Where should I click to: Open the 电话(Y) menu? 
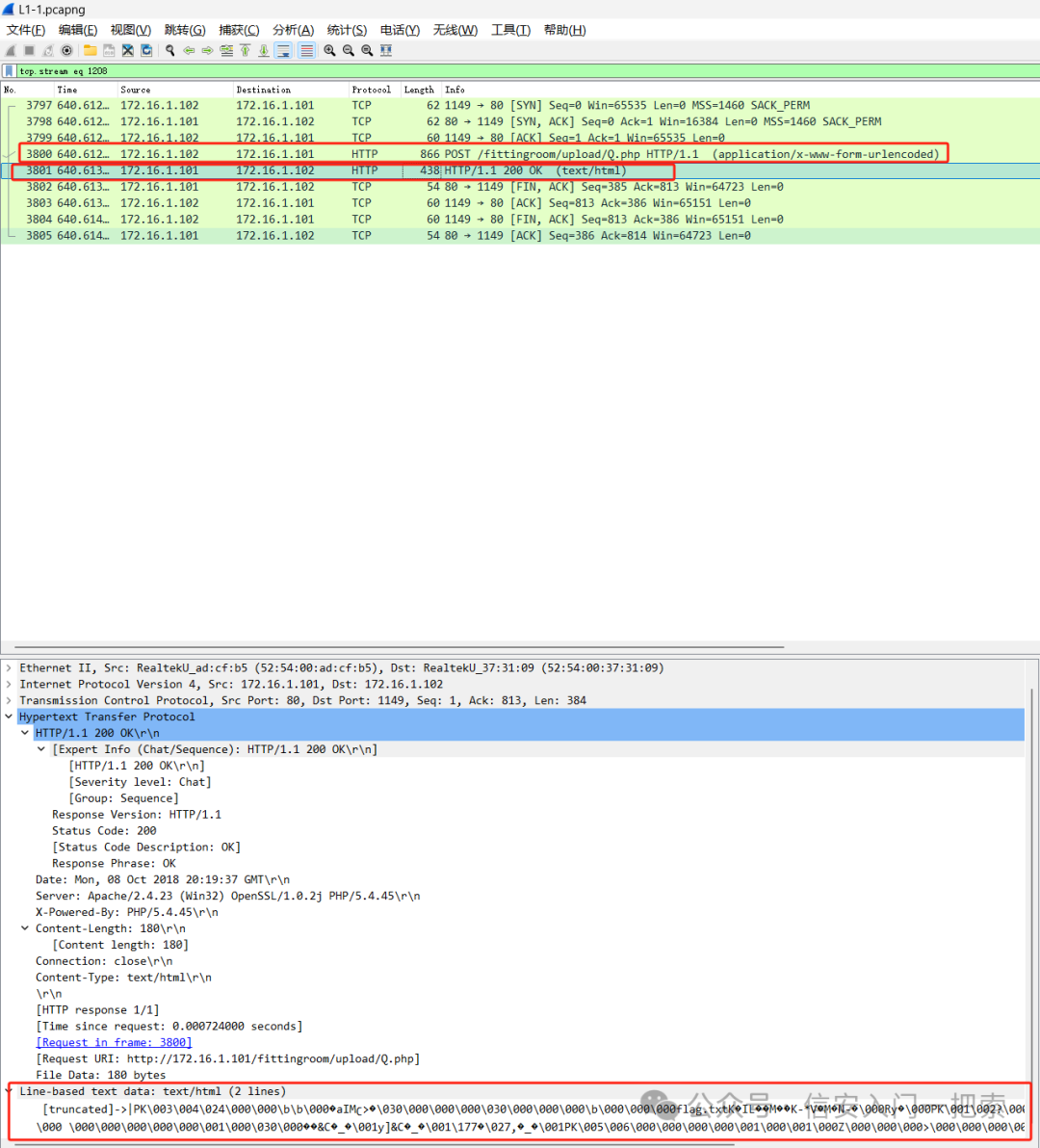tap(400, 30)
